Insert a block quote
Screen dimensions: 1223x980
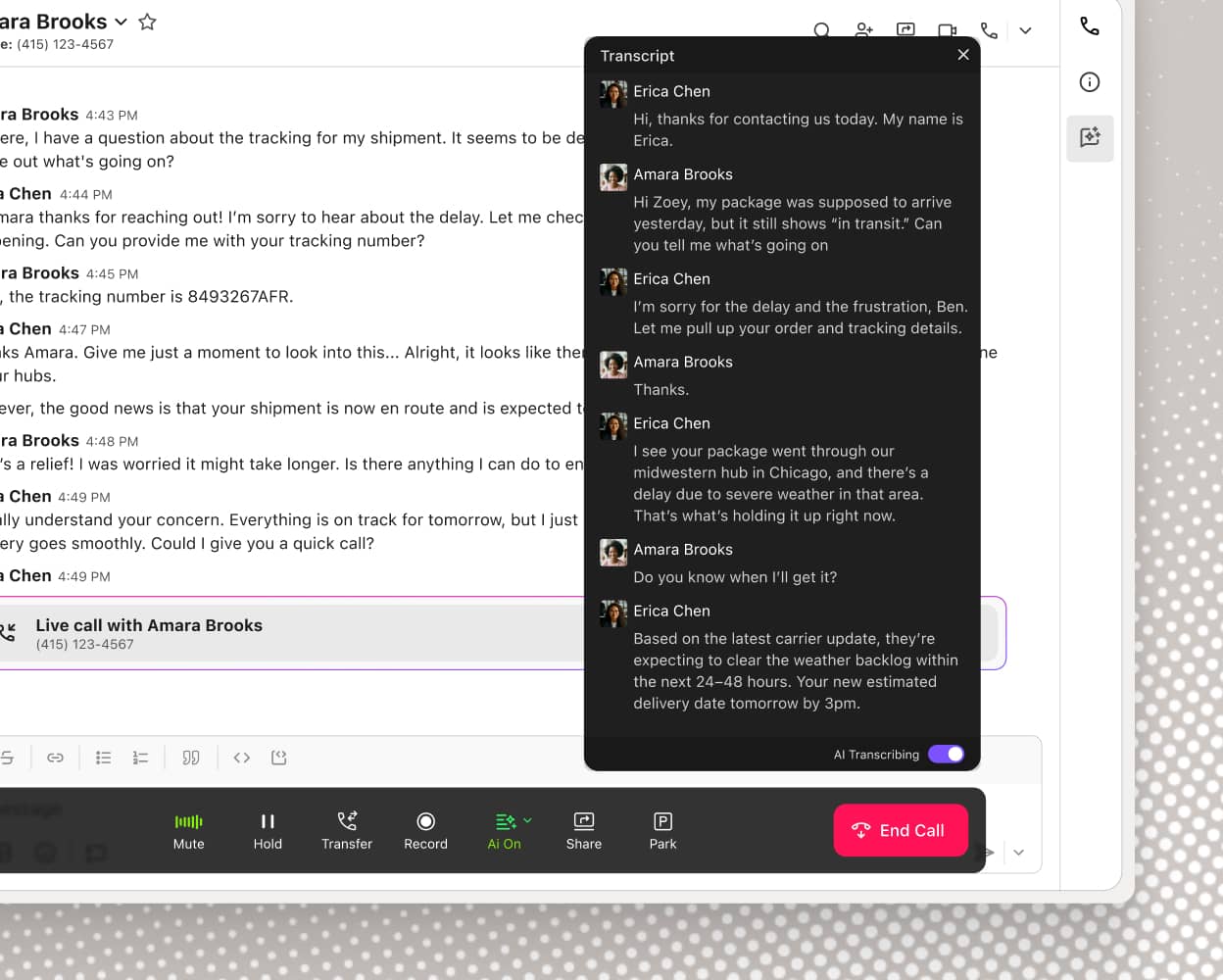coord(191,758)
